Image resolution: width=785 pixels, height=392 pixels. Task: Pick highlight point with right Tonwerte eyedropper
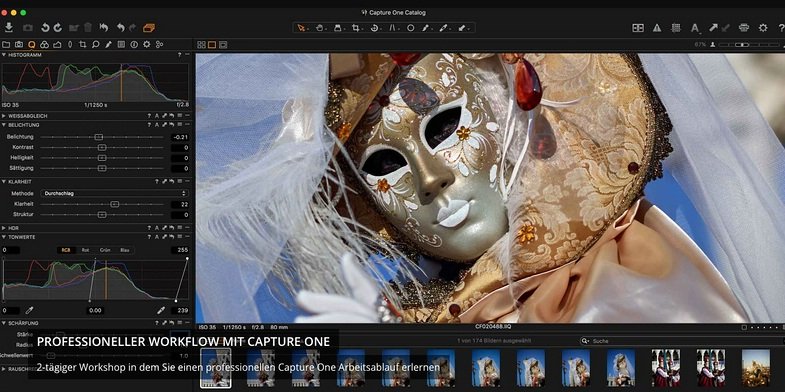[x=161, y=310]
